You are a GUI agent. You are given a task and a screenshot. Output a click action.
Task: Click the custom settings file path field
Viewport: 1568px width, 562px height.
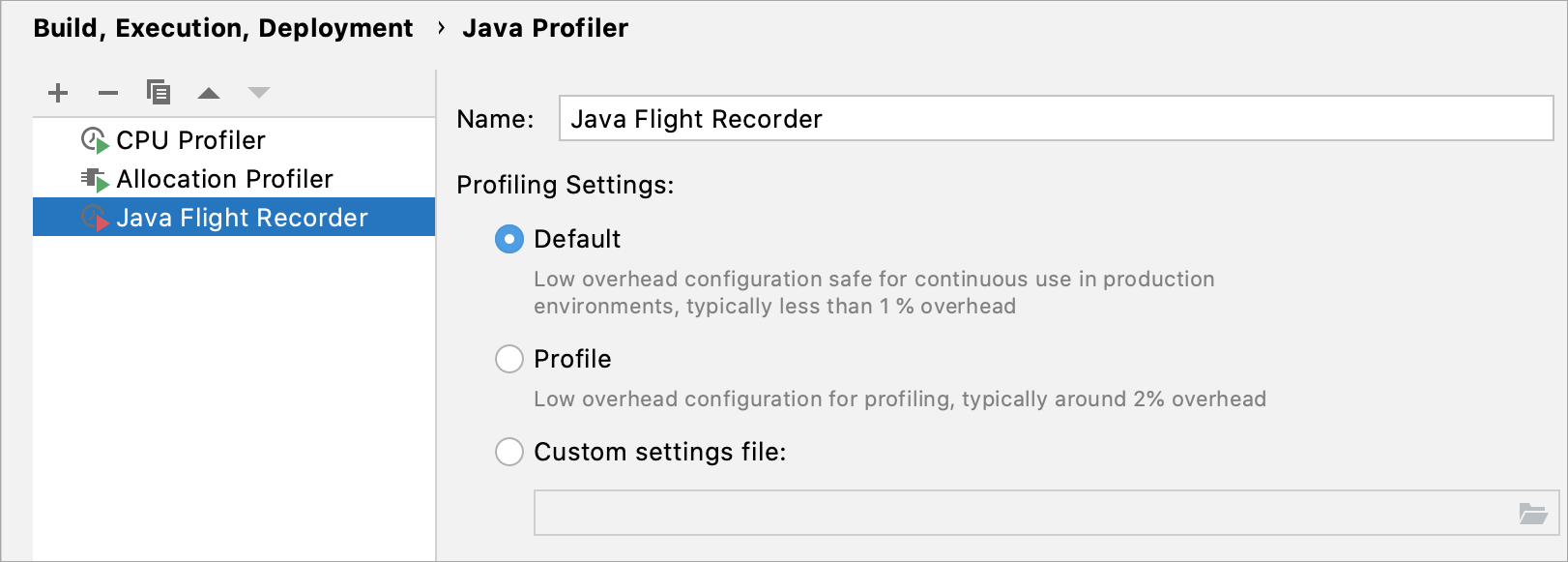(x=1025, y=513)
